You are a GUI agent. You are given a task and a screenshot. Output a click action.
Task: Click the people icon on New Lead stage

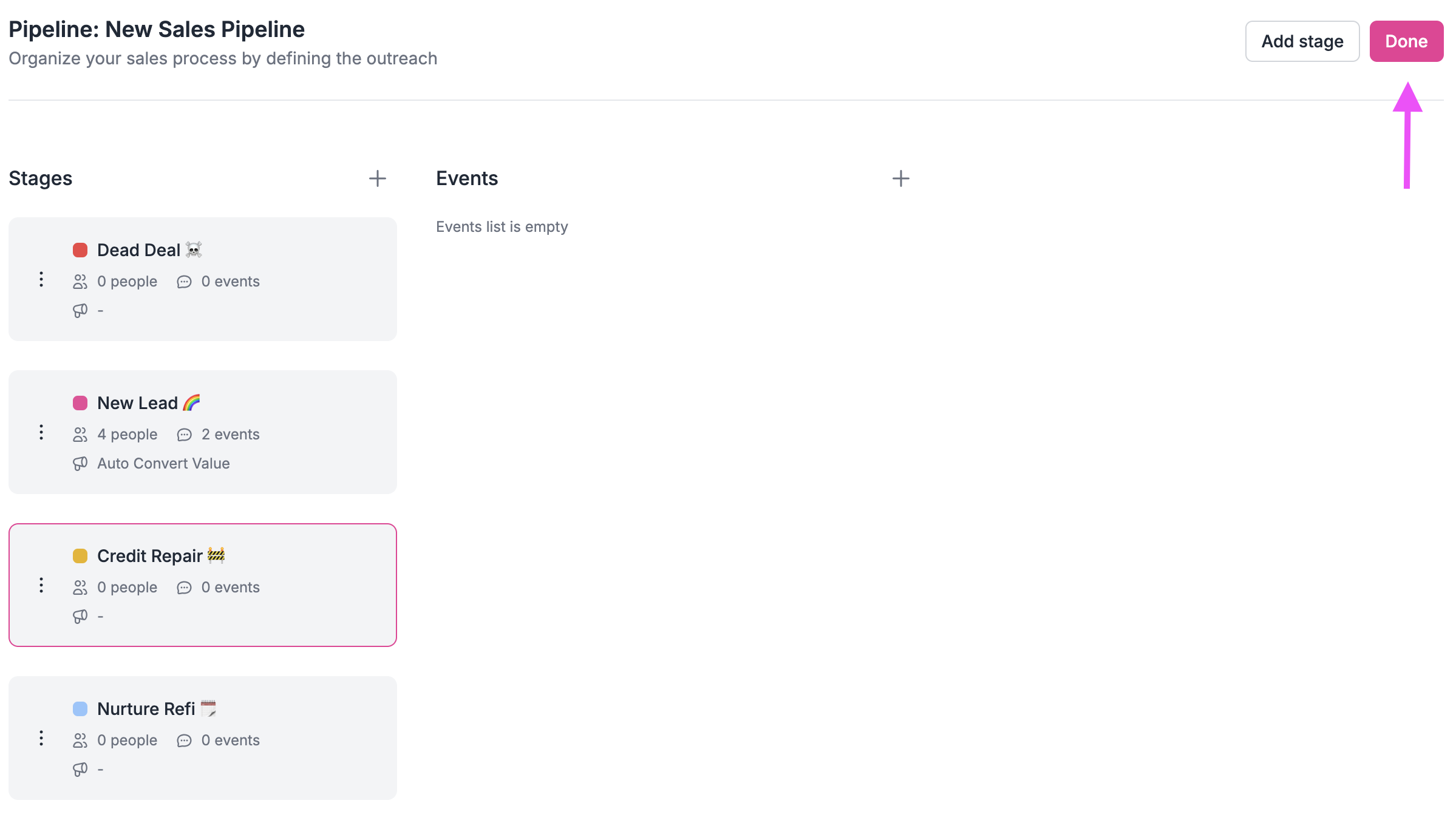[x=80, y=434]
